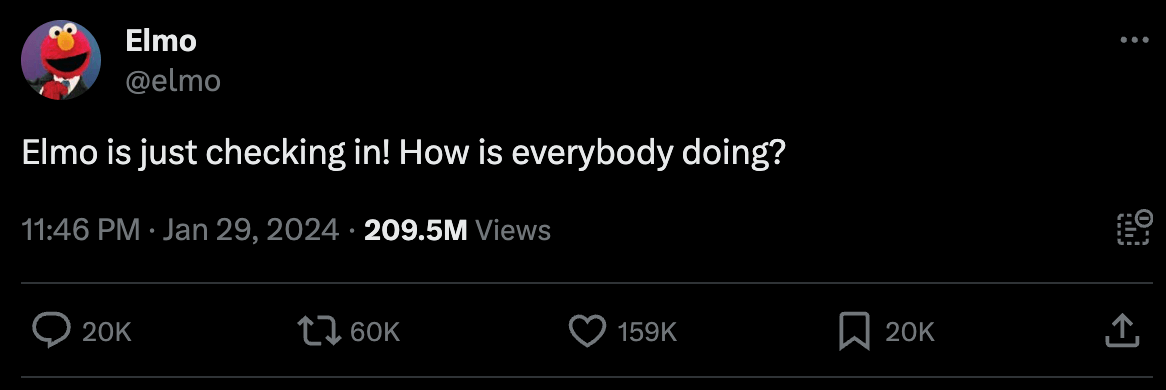Open the 159K likes count
The height and width of the screenshot is (390, 1166).
tap(647, 332)
